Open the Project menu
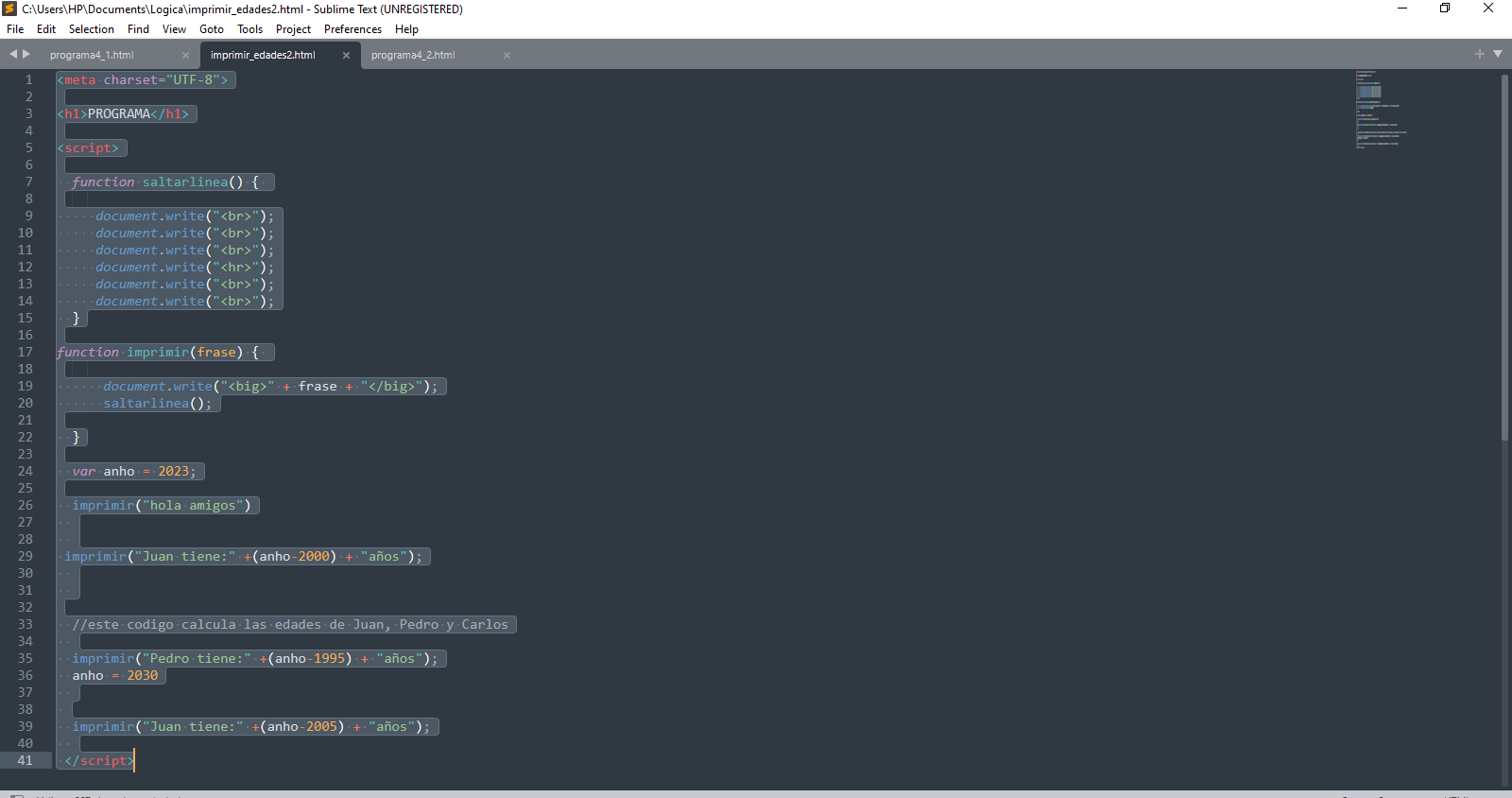Screen dimensions: 1512x798 (293, 29)
